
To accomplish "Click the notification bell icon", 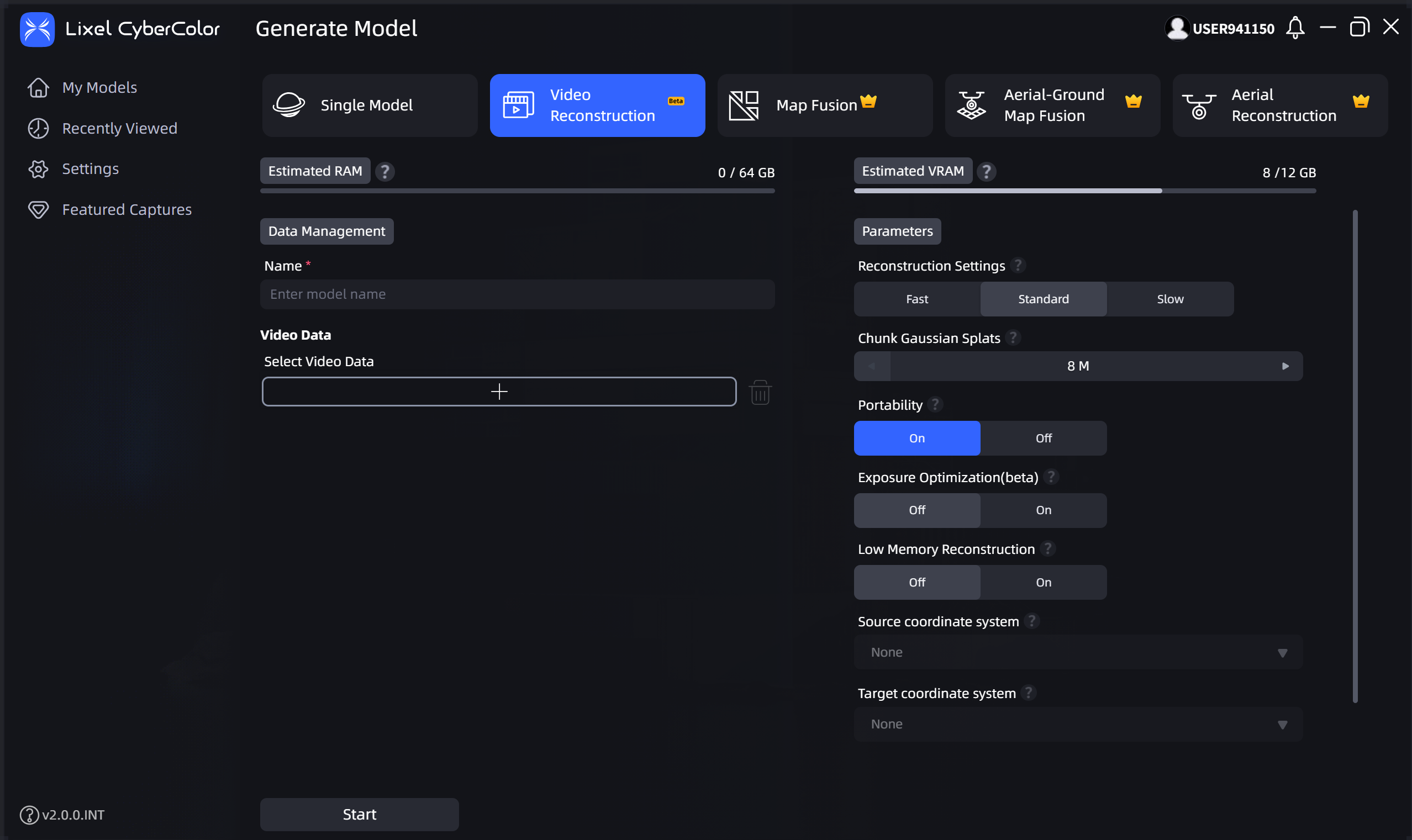I will pos(1295,28).
